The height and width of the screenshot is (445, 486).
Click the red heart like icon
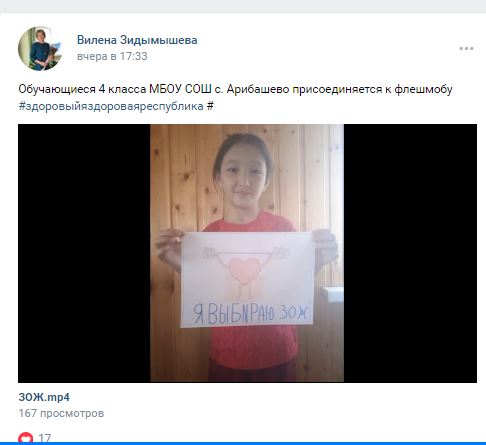click(x=26, y=438)
